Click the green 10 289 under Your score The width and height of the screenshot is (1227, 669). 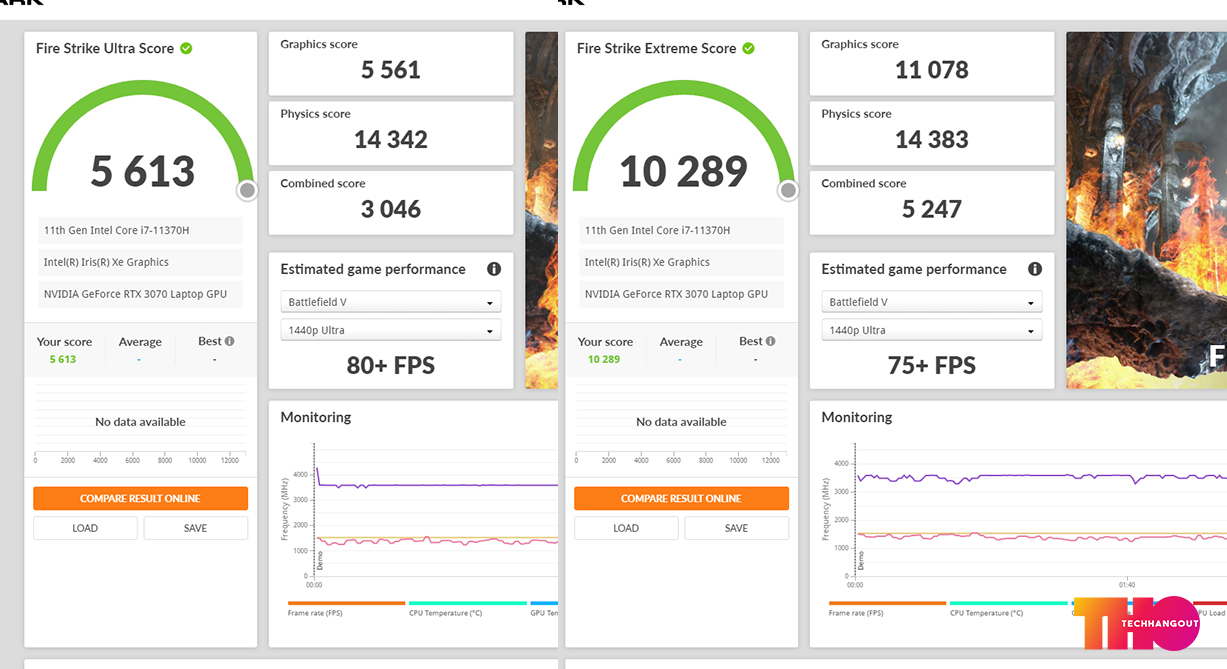pyautogui.click(x=604, y=359)
